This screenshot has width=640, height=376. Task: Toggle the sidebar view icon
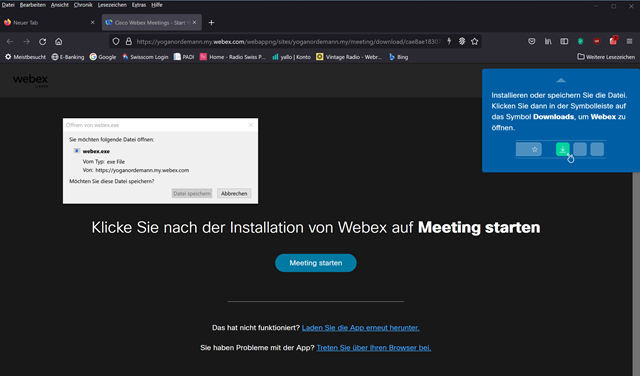[564, 41]
